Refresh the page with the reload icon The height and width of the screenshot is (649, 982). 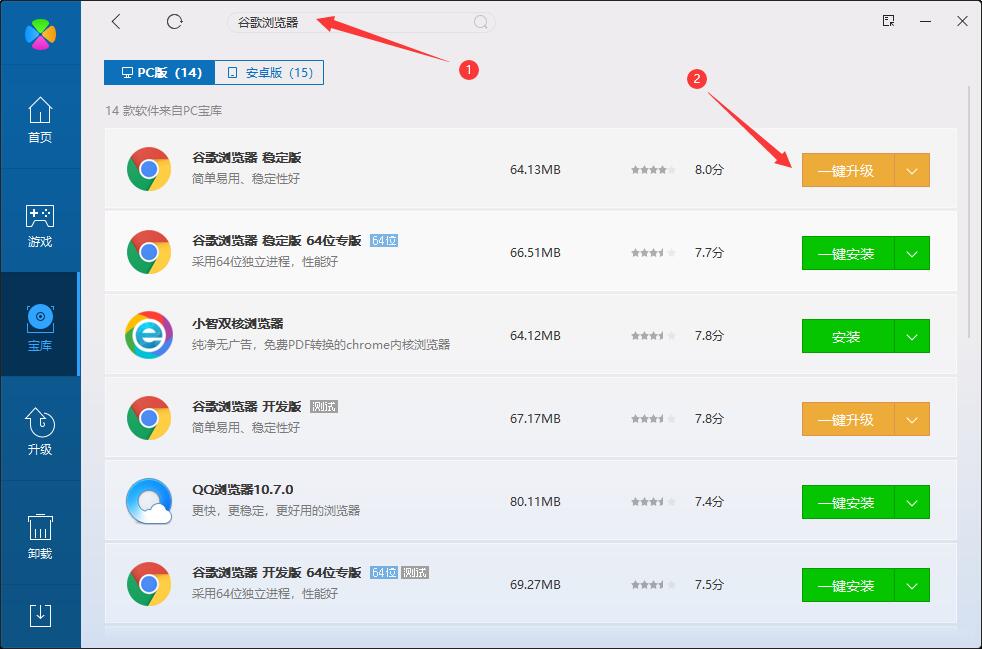(x=174, y=22)
